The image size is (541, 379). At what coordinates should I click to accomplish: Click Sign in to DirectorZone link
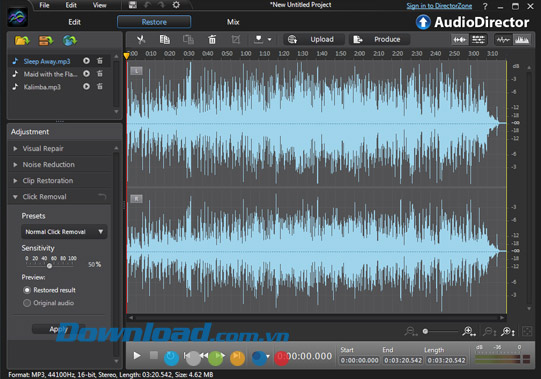pos(439,6)
